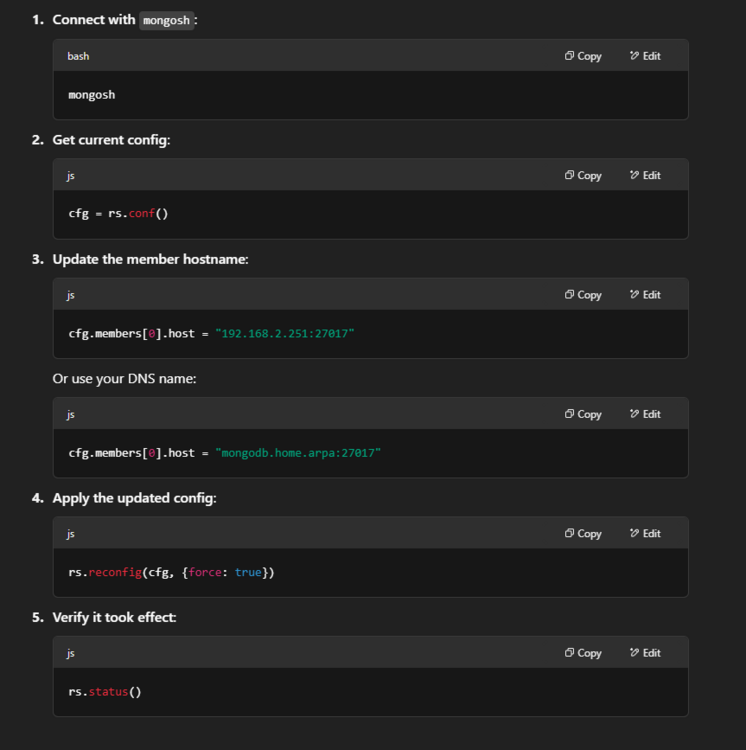The height and width of the screenshot is (750, 746).
Task: Edit the rs.status() code block
Action: pyautogui.click(x=645, y=653)
